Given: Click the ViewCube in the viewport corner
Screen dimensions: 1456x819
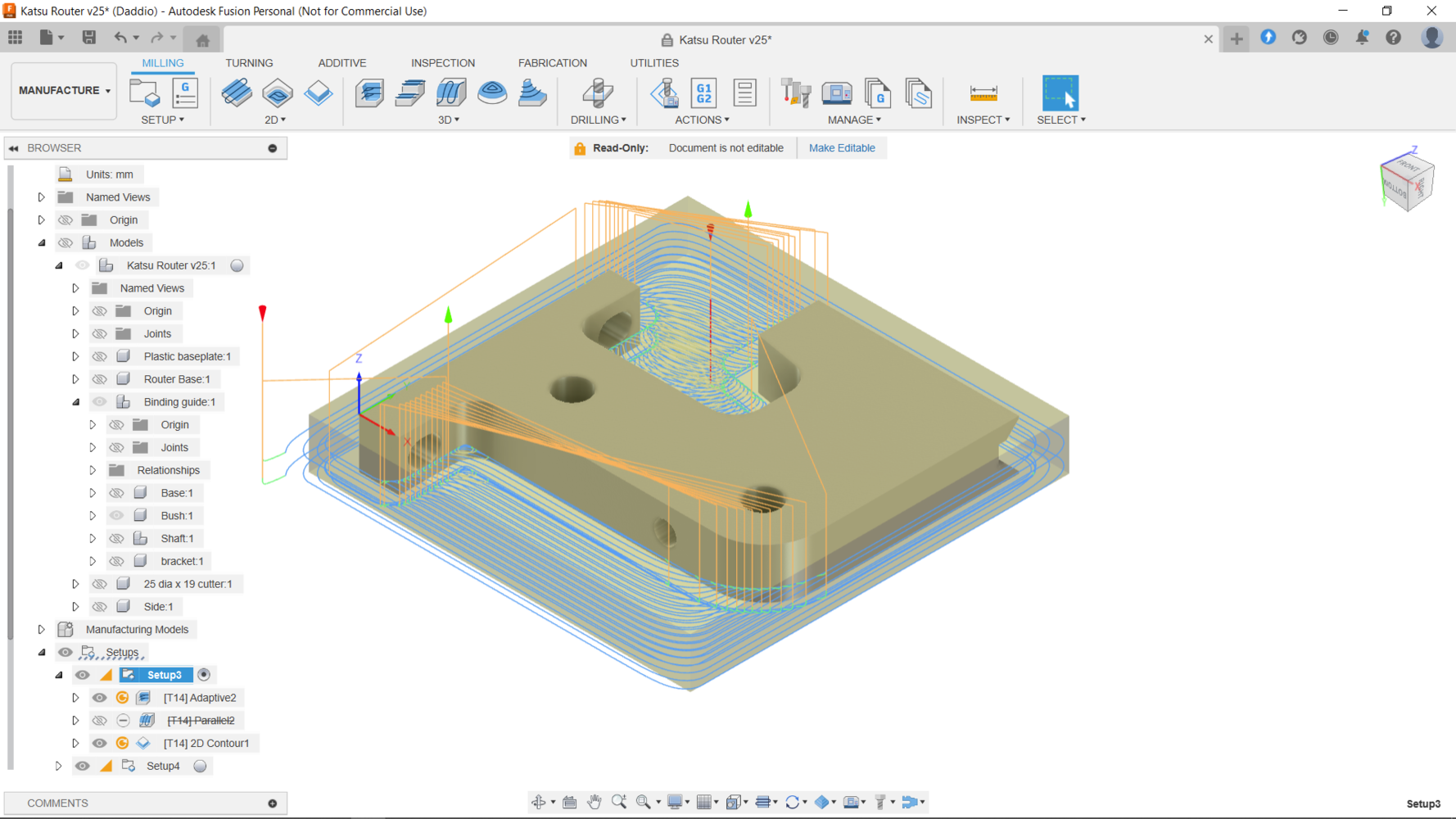Looking at the screenshot, I should [x=1406, y=183].
